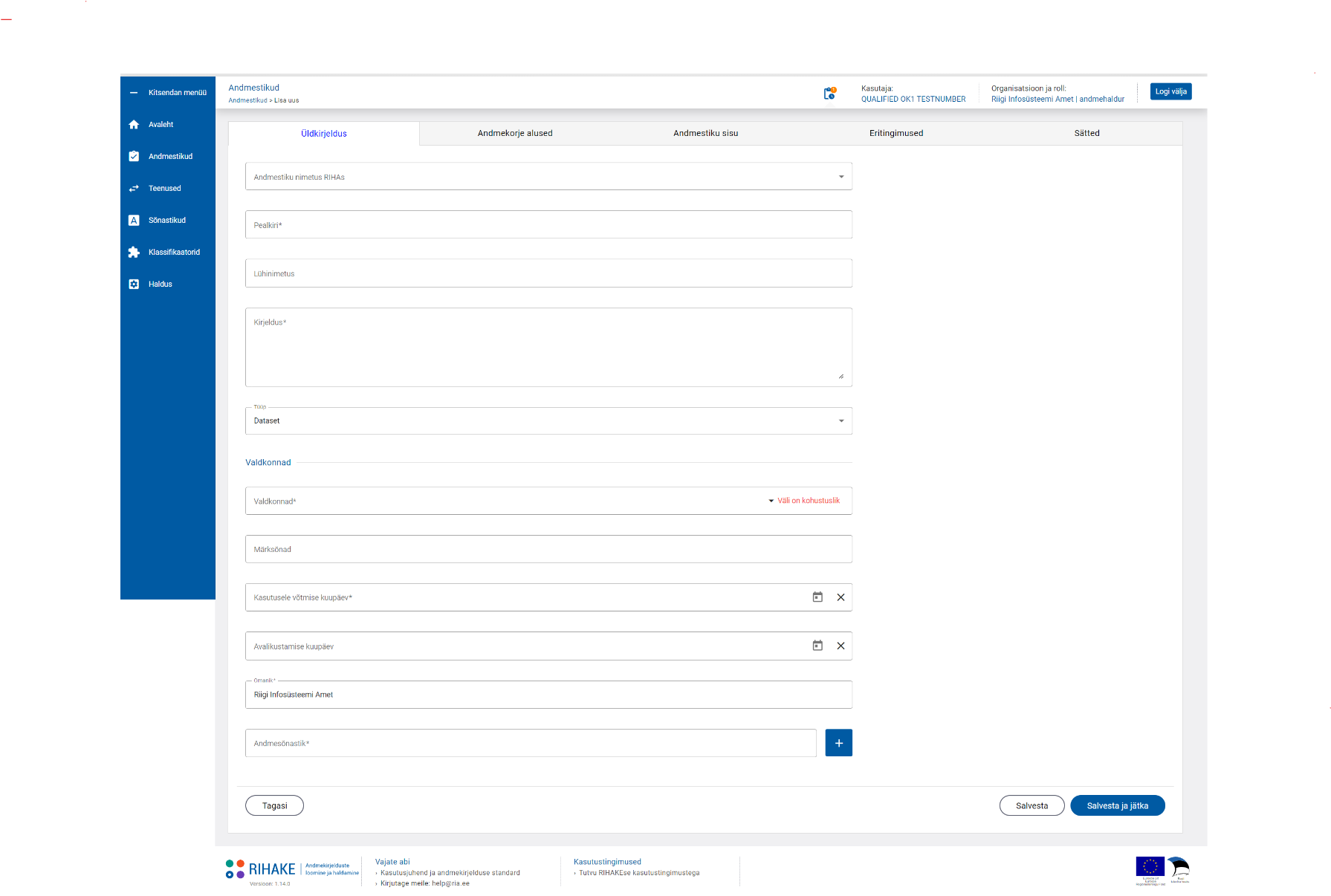
Task: Open the Tüüp dropdown showing Dataset
Action: tap(841, 421)
